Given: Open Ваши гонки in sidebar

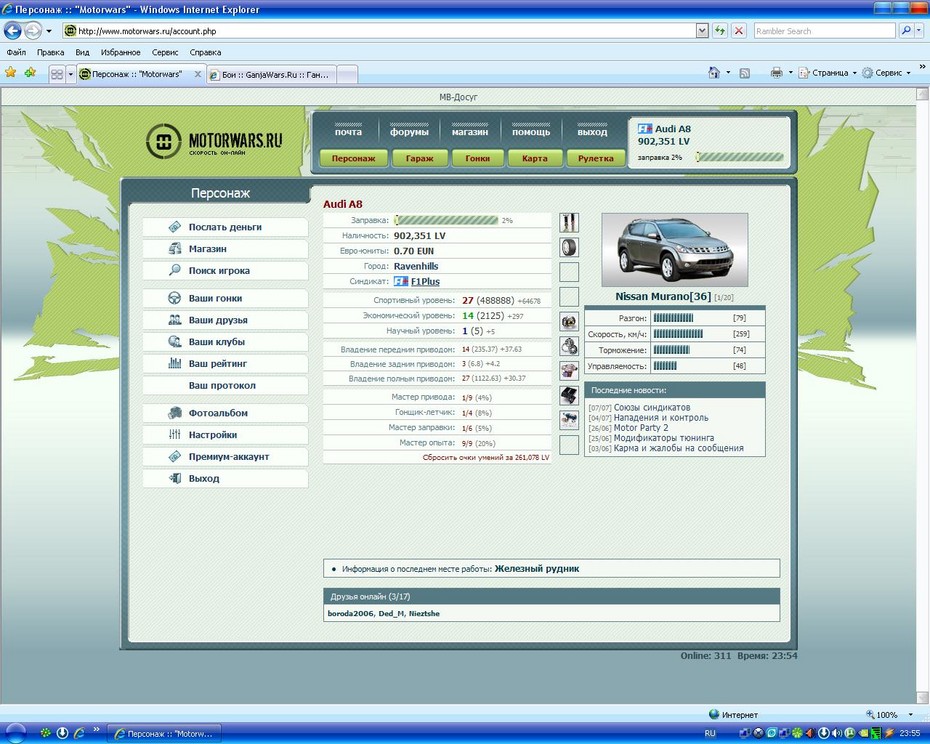Looking at the screenshot, I should 225,298.
